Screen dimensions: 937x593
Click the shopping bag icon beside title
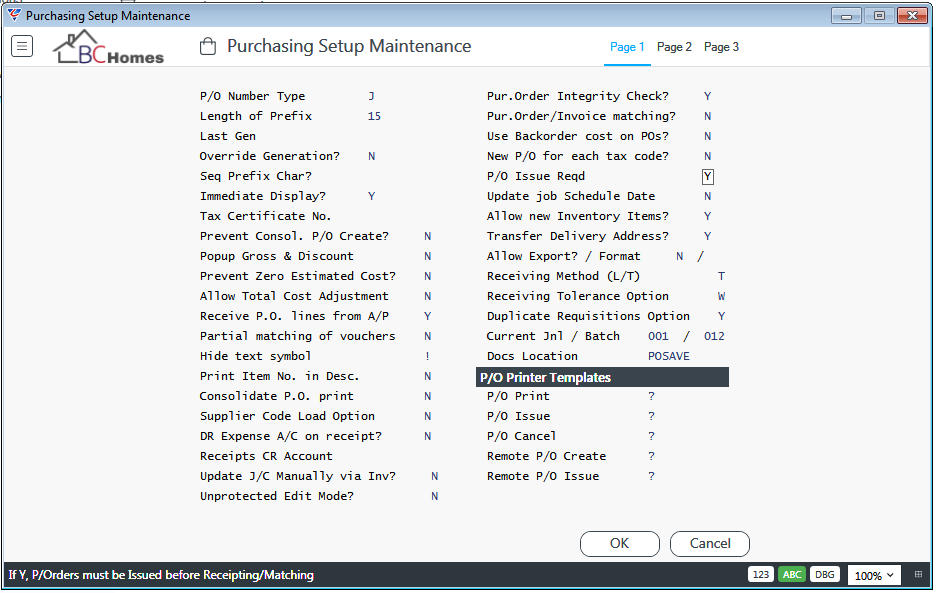pos(208,46)
